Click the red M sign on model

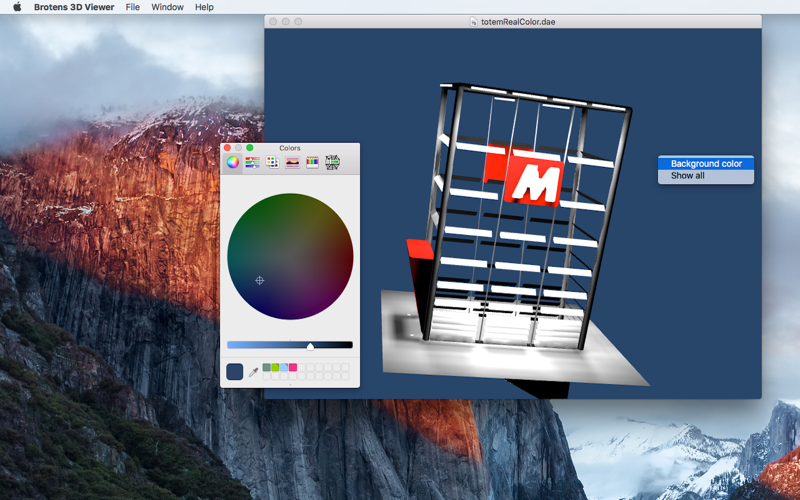coord(534,181)
